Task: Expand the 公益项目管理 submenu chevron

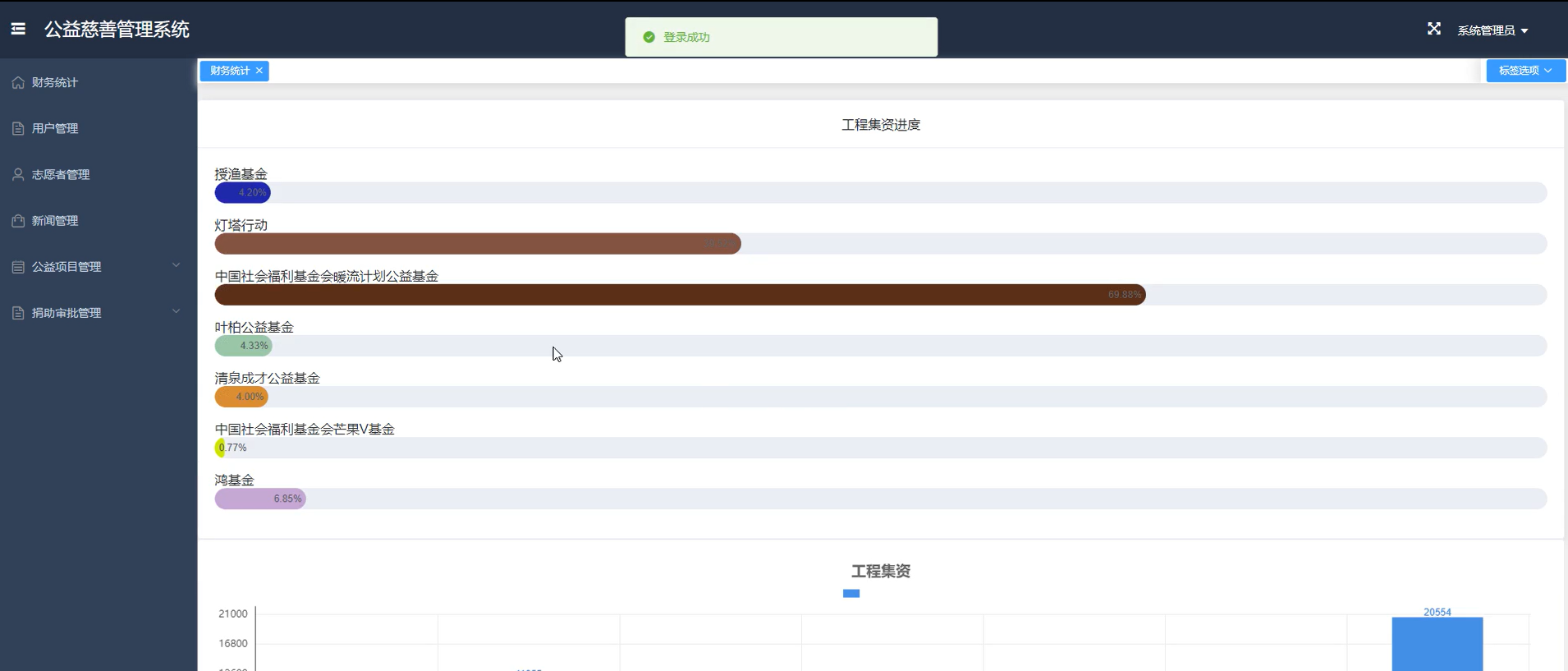Action: point(176,265)
